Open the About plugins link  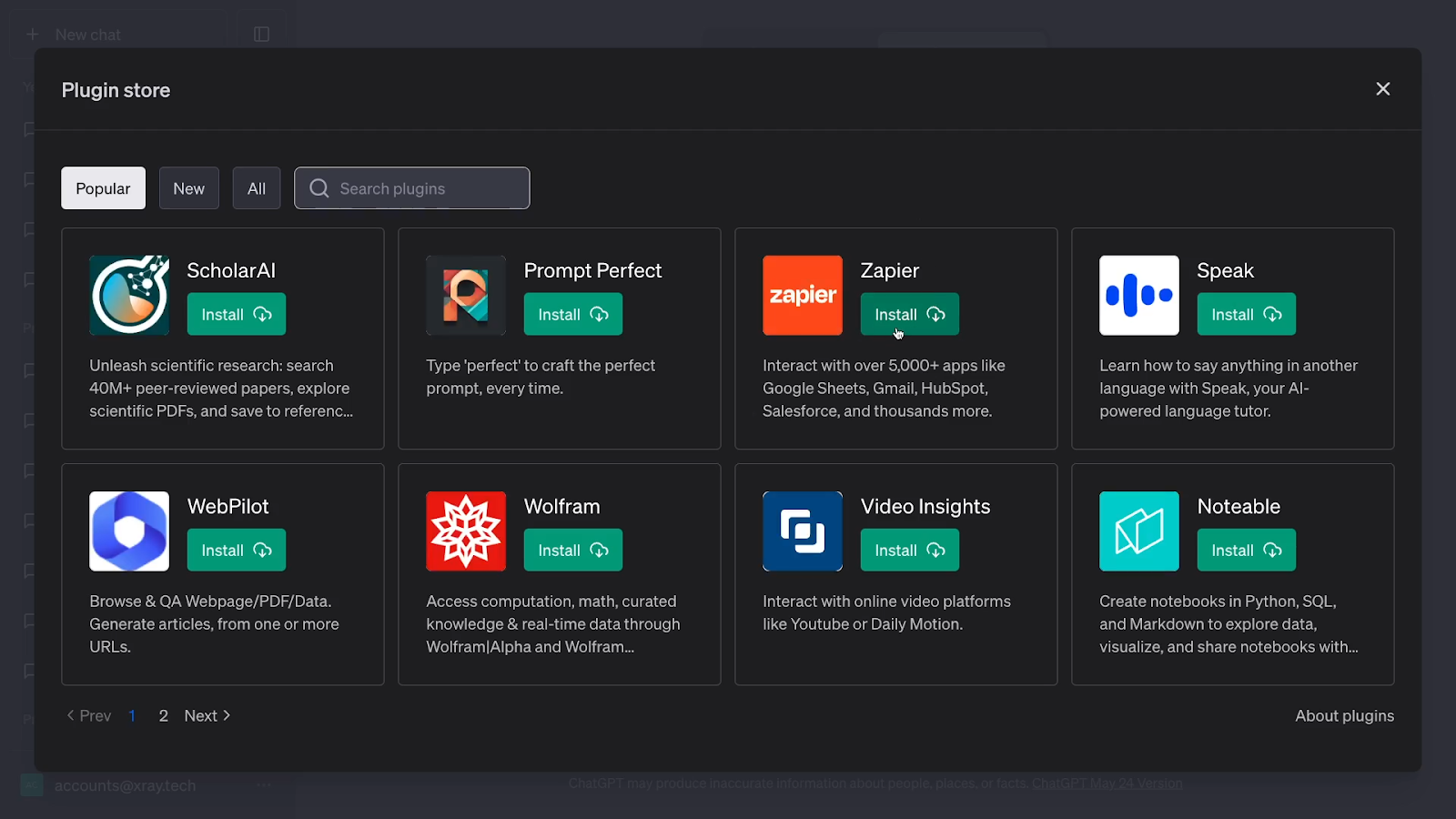[1344, 716]
